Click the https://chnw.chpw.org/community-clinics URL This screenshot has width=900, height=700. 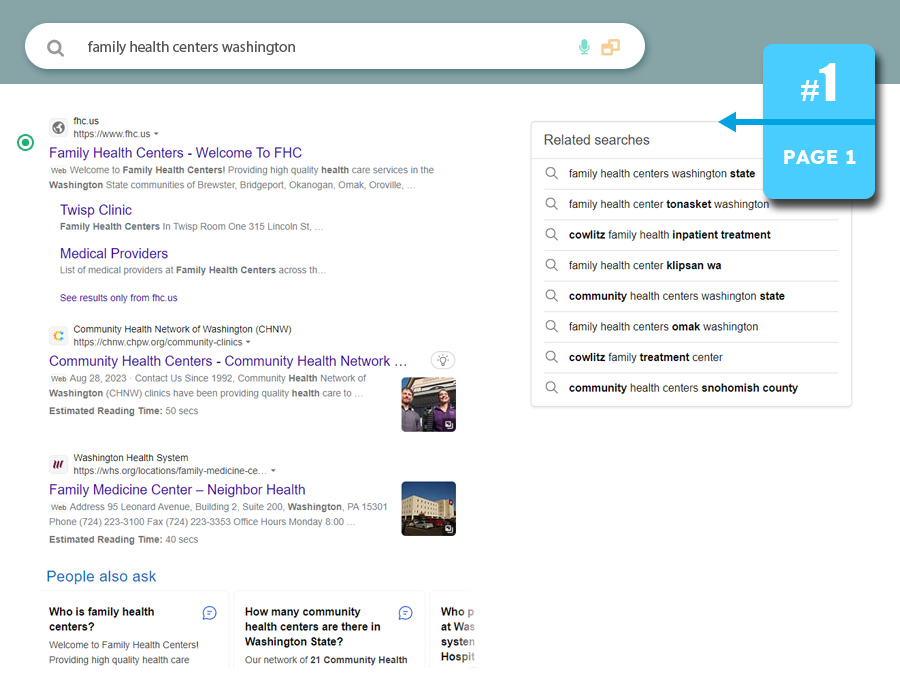coord(158,342)
